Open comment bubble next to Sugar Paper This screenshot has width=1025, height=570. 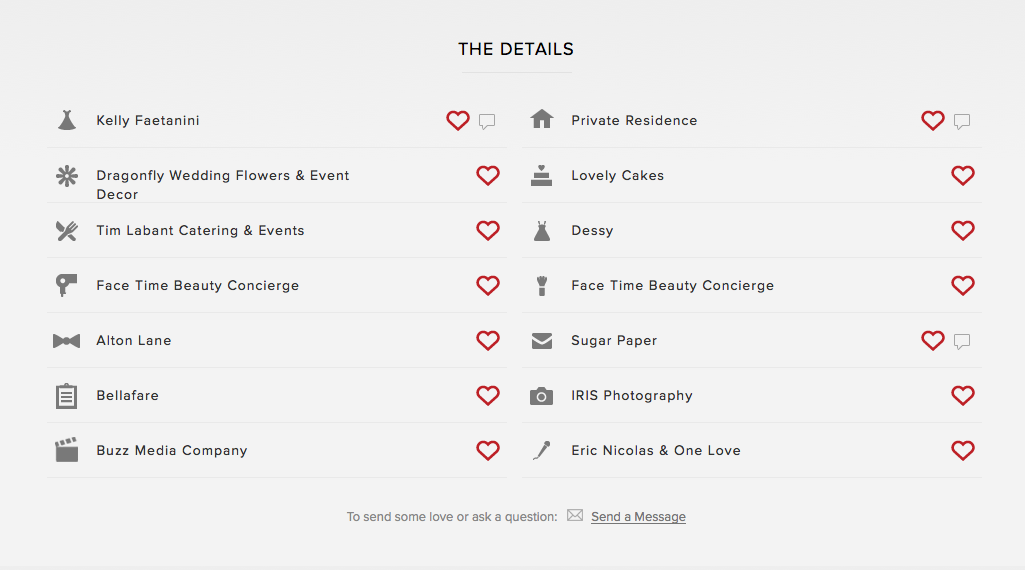coord(962,341)
